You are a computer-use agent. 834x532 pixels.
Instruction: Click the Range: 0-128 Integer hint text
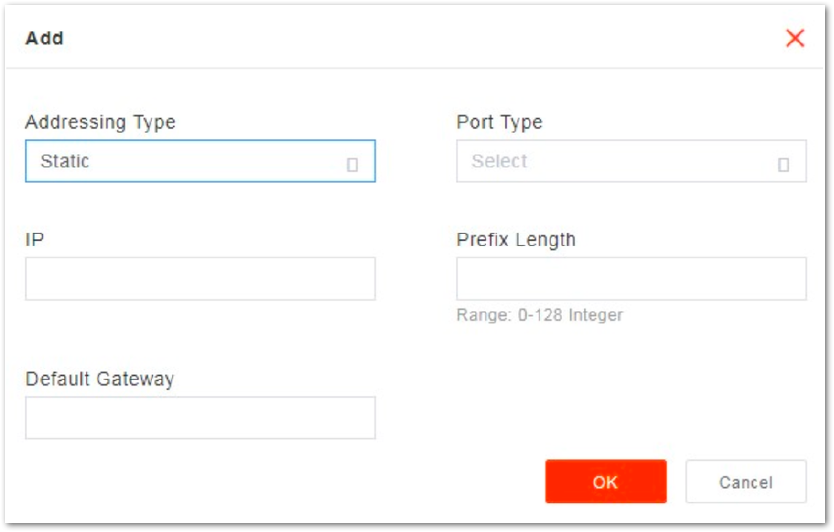(x=539, y=315)
